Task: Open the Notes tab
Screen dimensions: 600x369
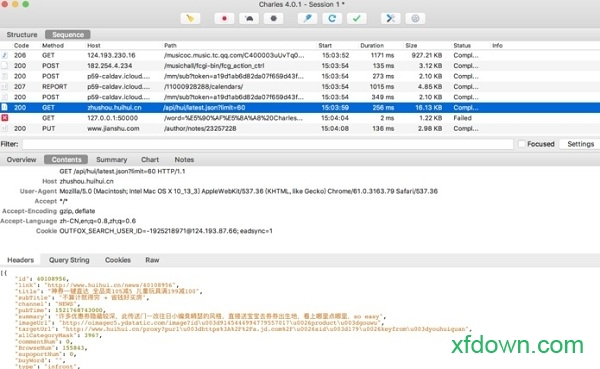Action: pos(184,160)
